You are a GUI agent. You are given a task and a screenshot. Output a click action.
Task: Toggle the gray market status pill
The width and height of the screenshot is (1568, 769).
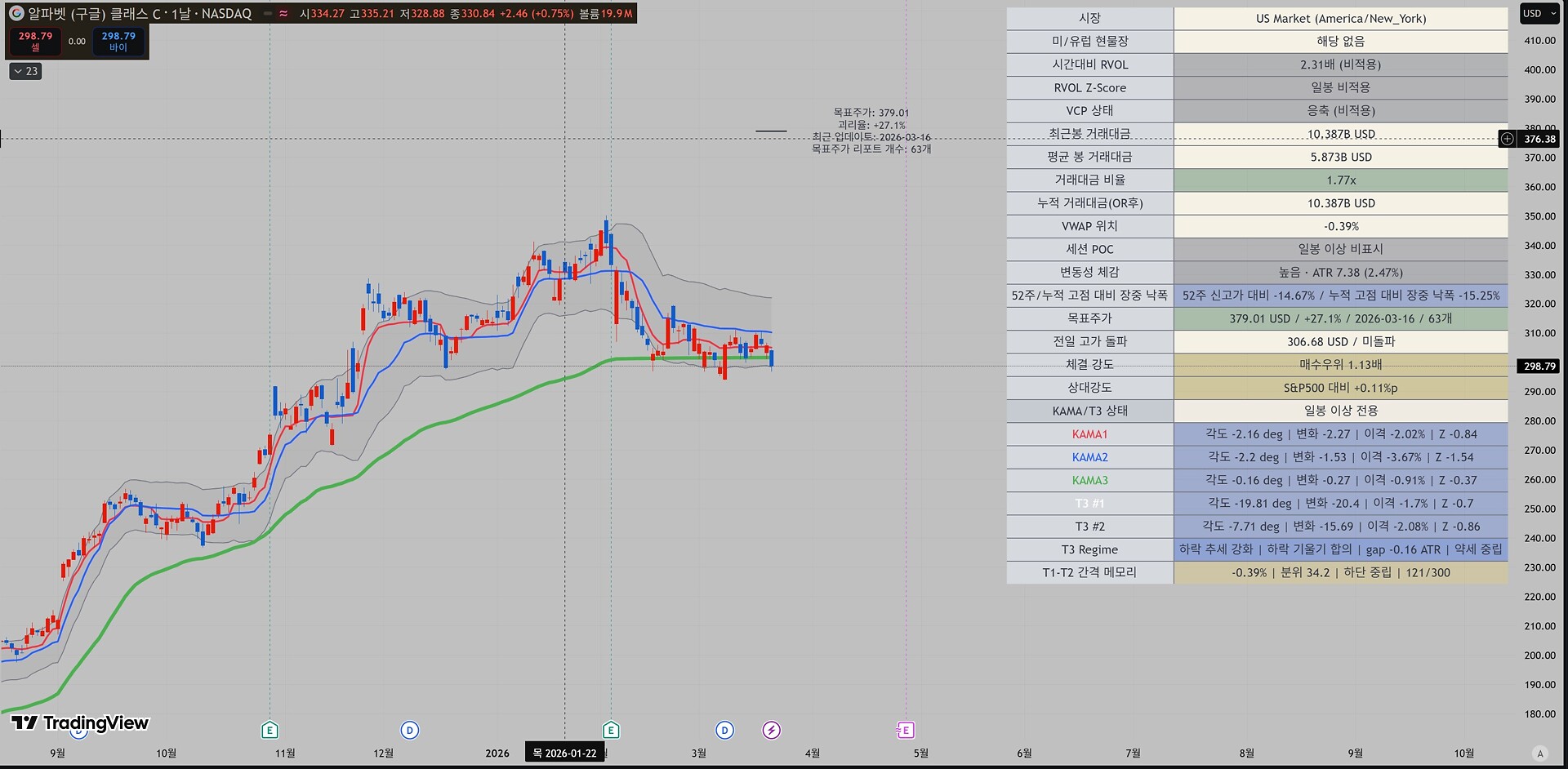(x=268, y=14)
